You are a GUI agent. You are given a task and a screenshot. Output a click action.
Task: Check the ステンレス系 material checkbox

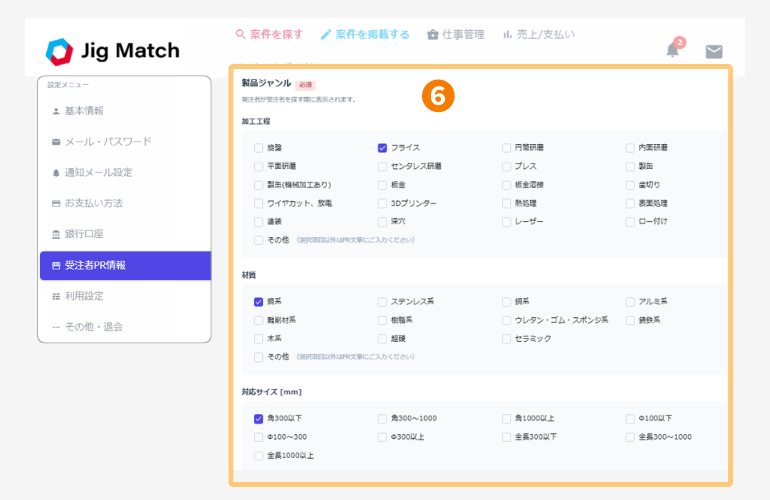click(382, 302)
